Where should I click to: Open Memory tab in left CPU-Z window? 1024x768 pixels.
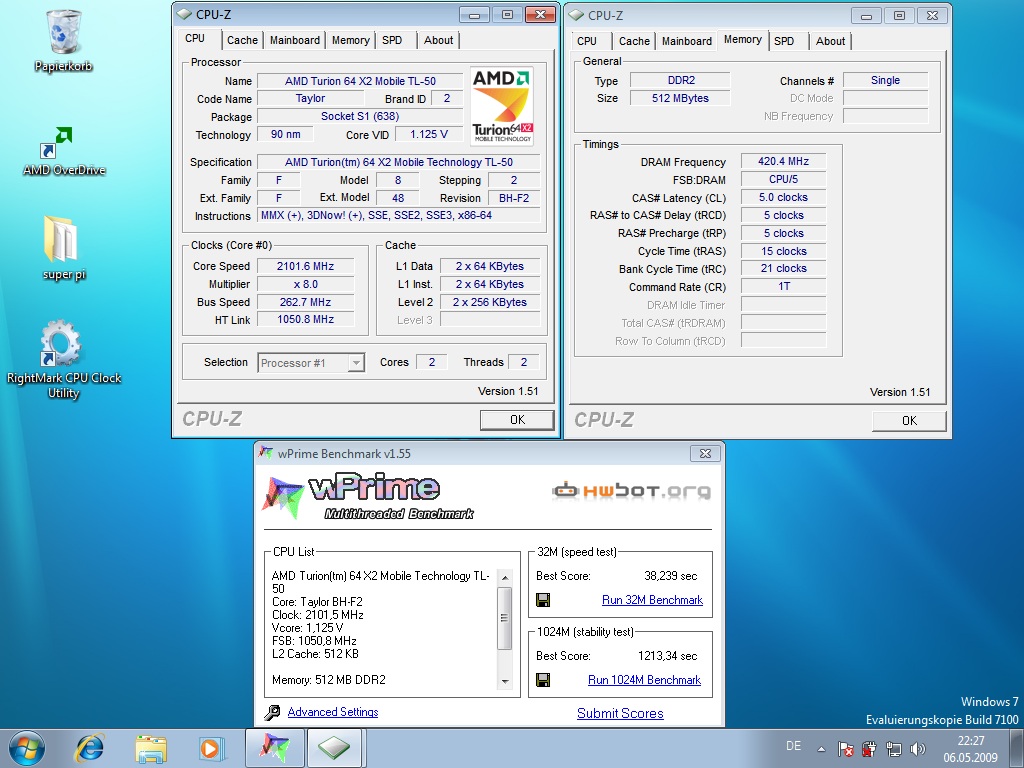(351, 40)
